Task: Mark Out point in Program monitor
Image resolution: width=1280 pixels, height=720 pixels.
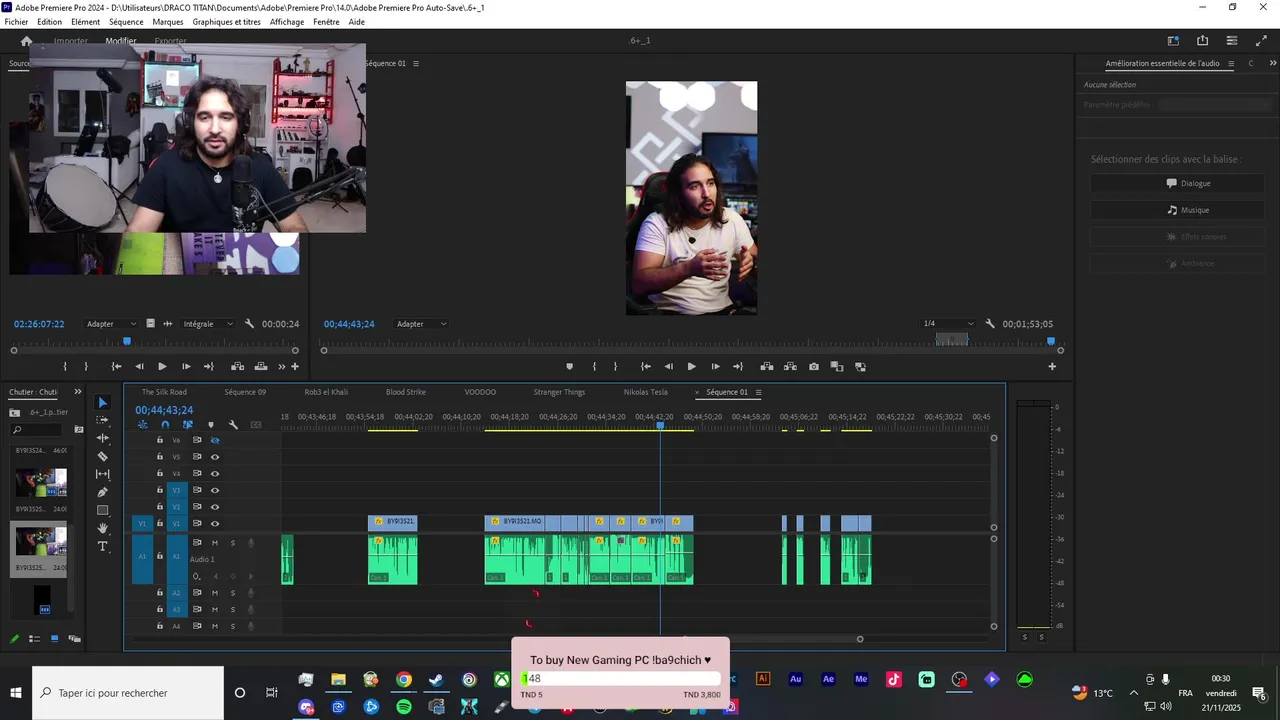Action: (615, 367)
